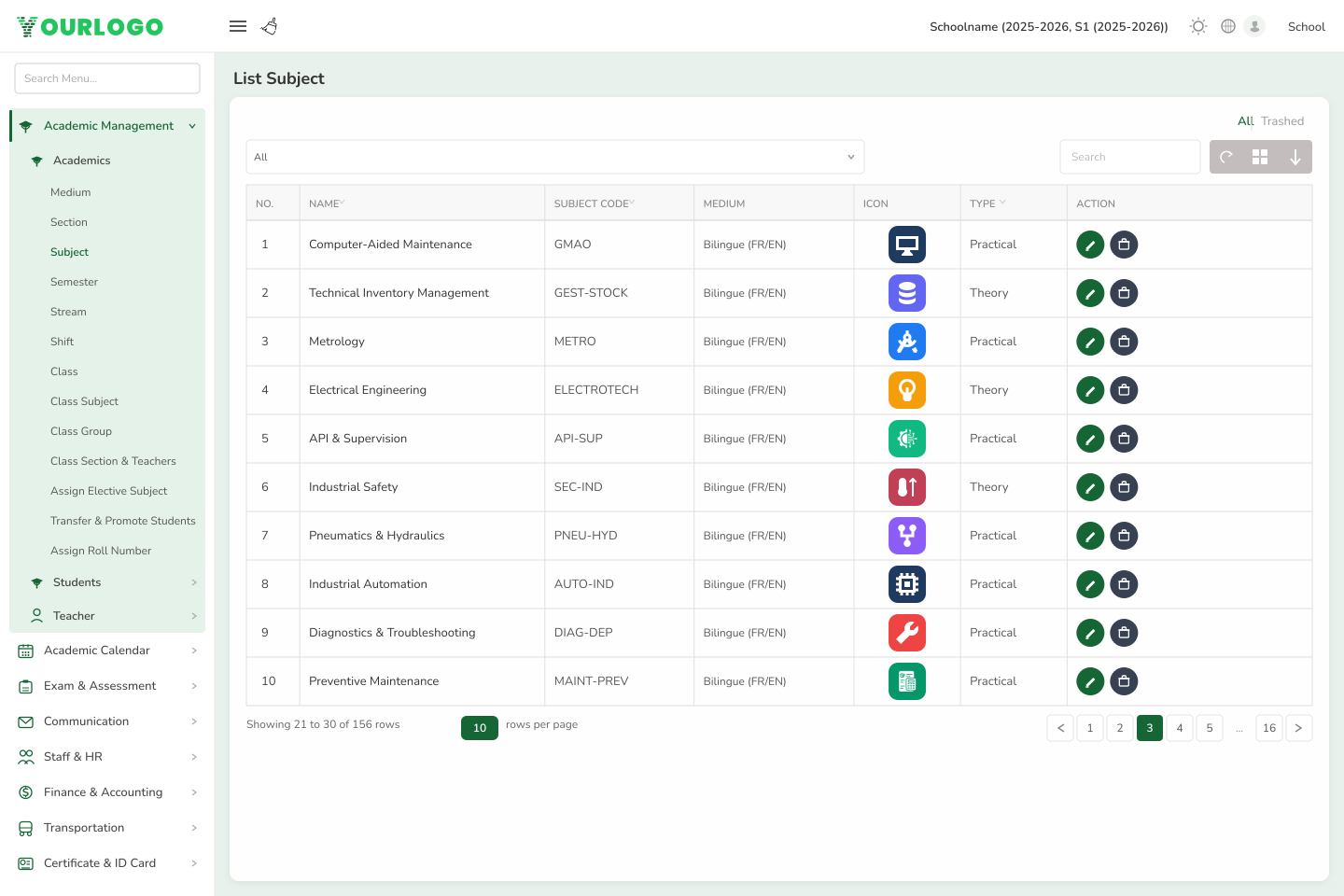Switch to the Trashed tab

coord(1282,121)
